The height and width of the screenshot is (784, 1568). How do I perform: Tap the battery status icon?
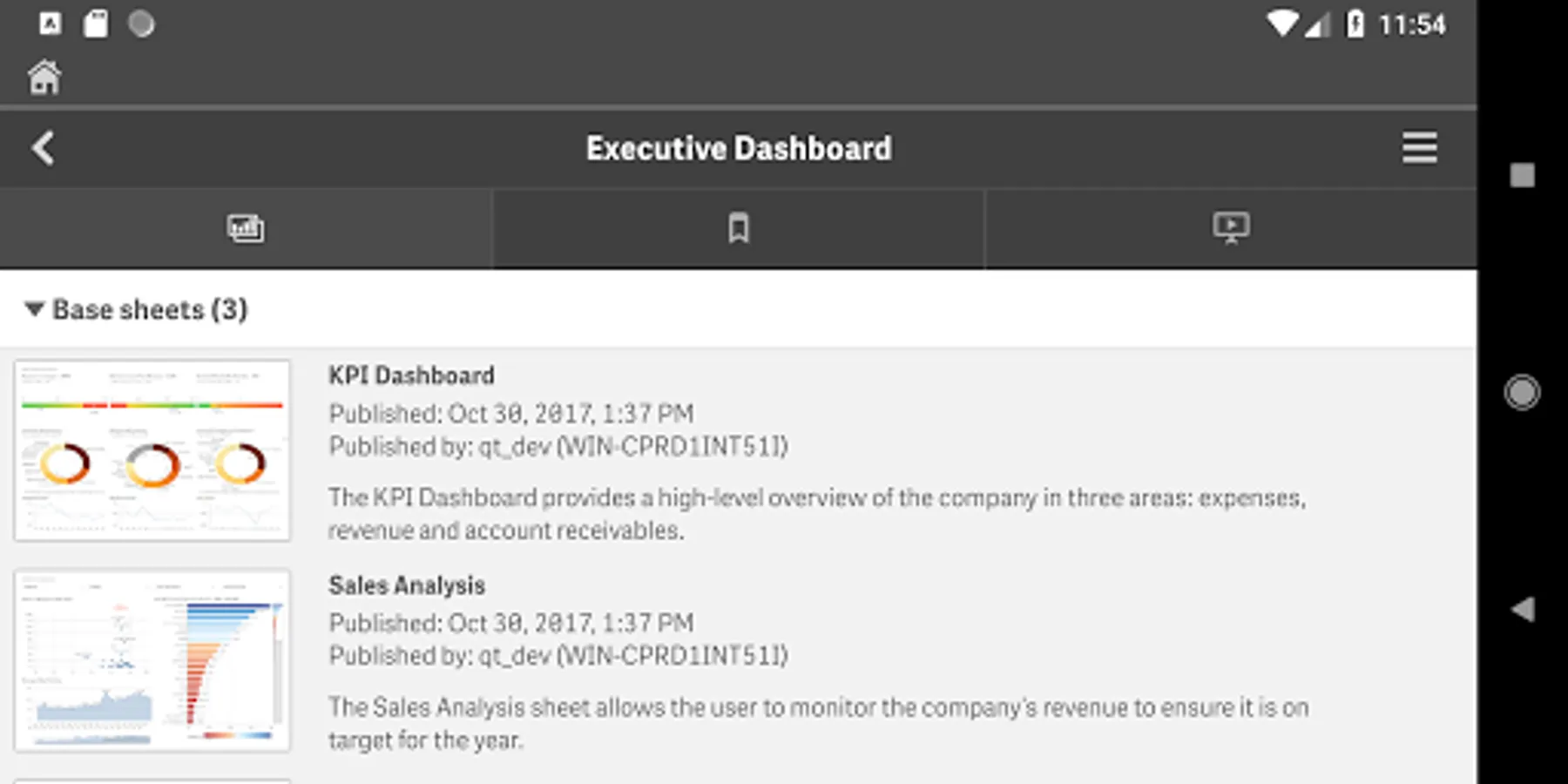pyautogui.click(x=1355, y=24)
